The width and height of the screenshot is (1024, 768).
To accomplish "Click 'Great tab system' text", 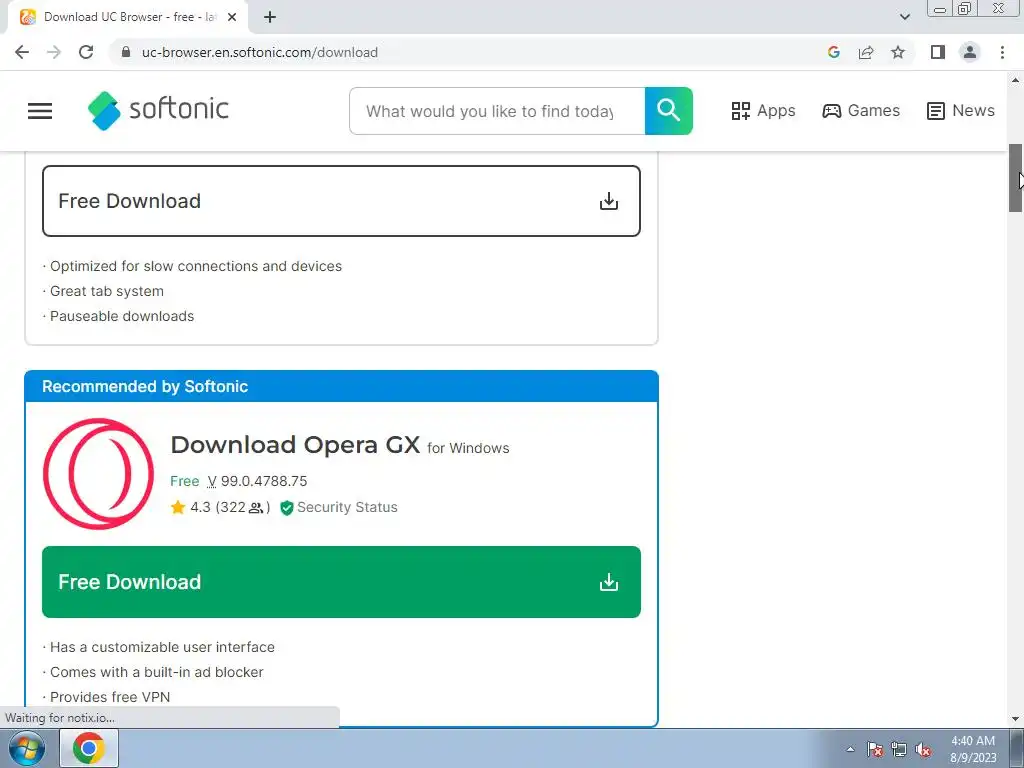I will tap(107, 291).
